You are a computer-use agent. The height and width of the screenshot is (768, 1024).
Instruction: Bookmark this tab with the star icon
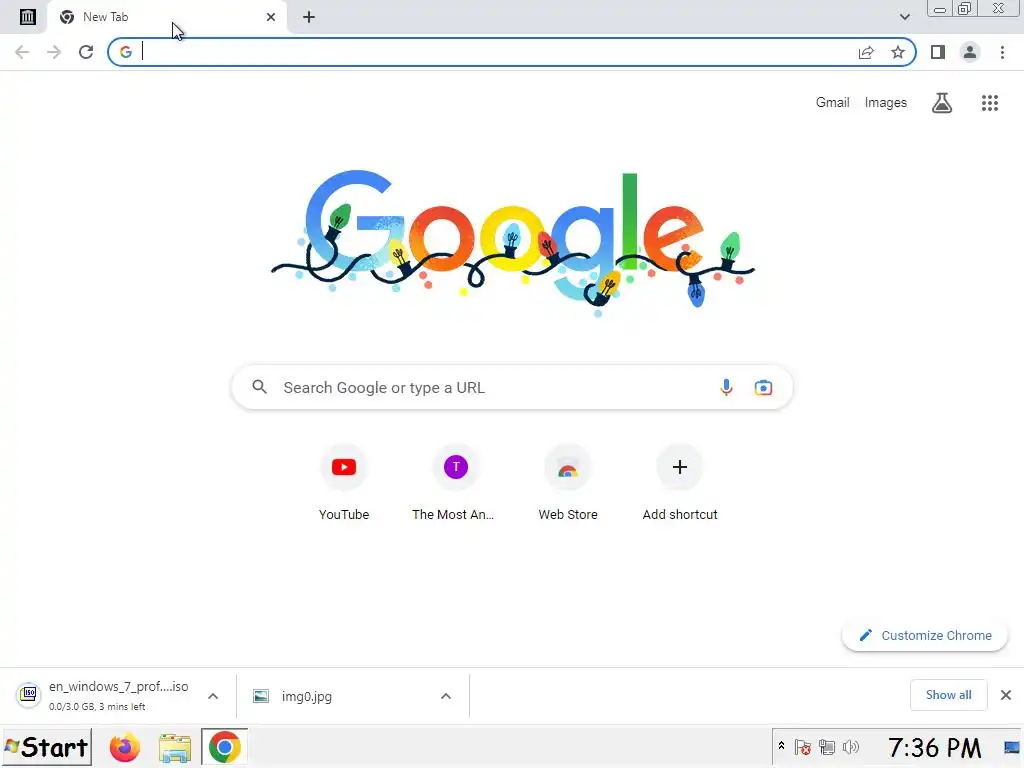[x=898, y=52]
